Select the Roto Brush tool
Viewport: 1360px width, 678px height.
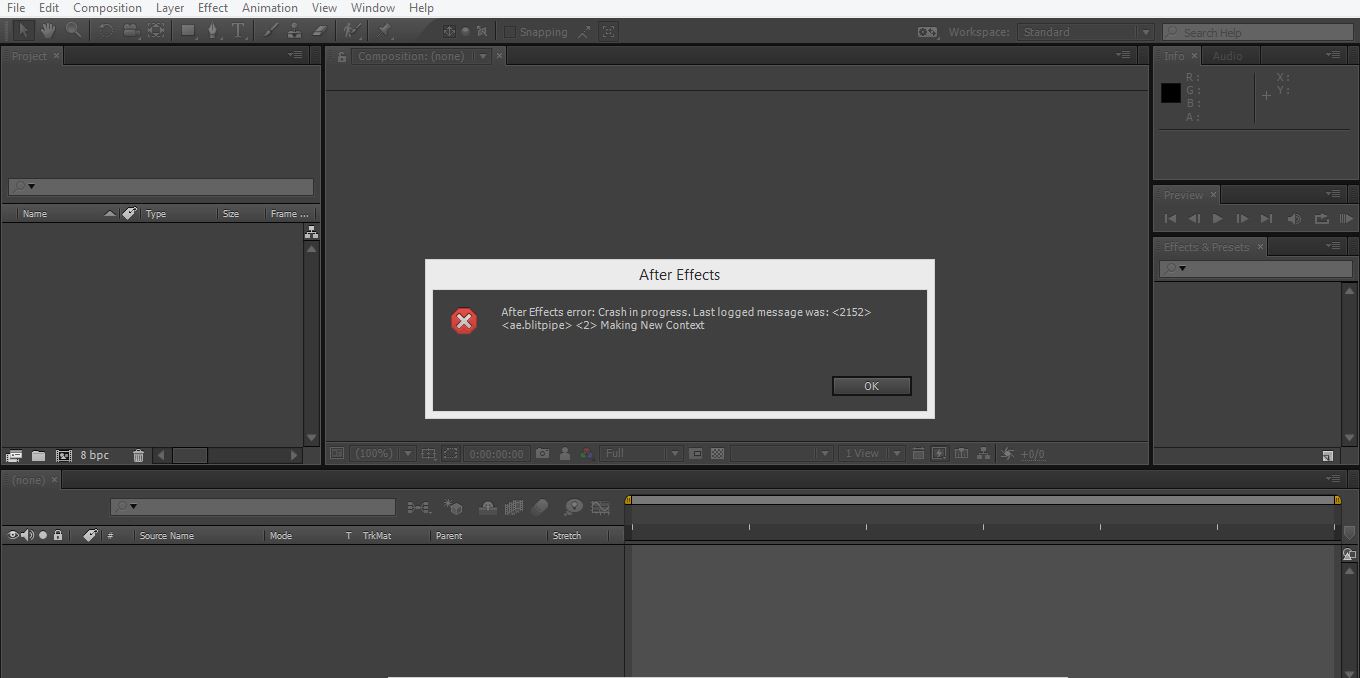(x=351, y=31)
